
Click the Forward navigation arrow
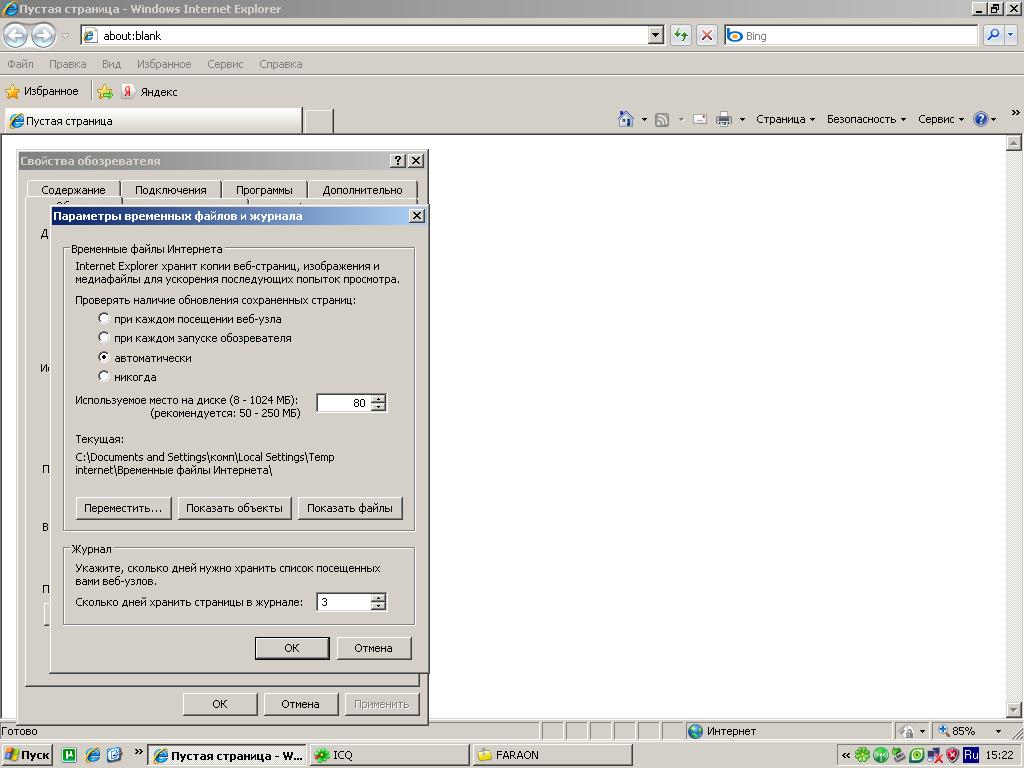click(x=43, y=35)
